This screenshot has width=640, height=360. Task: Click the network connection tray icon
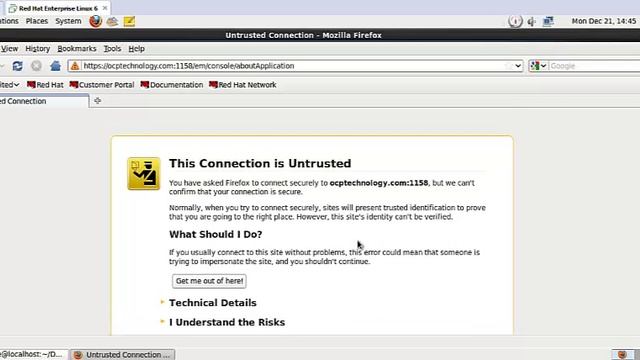[x=548, y=21]
